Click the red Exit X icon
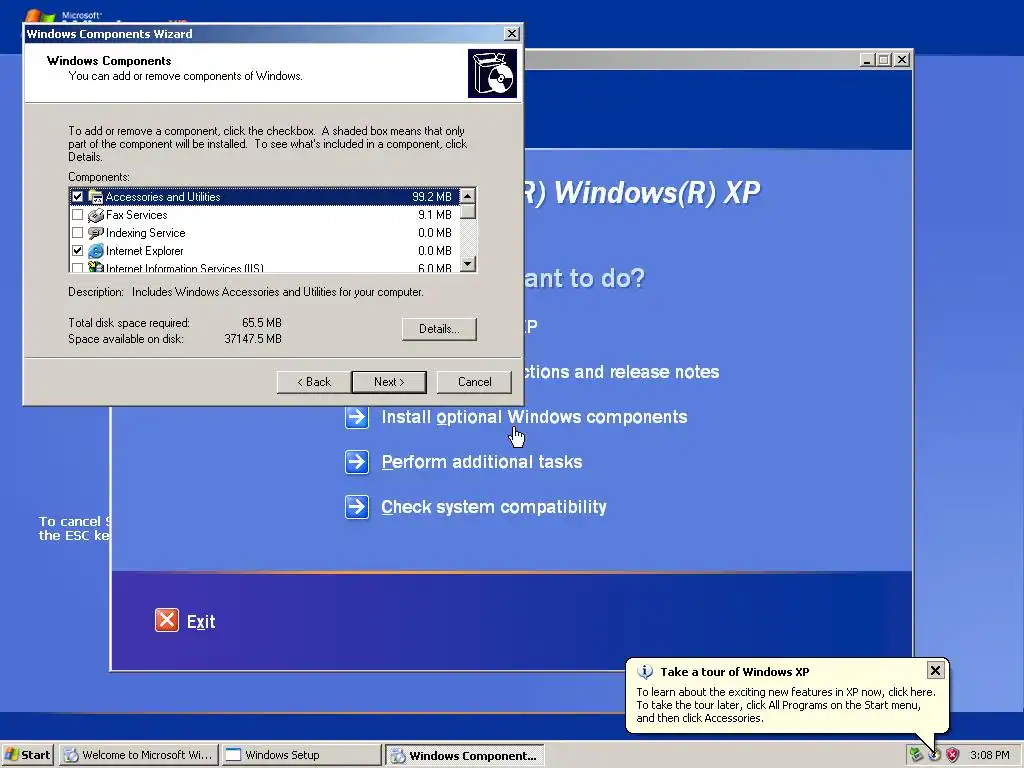The width and height of the screenshot is (1024, 768). [167, 620]
